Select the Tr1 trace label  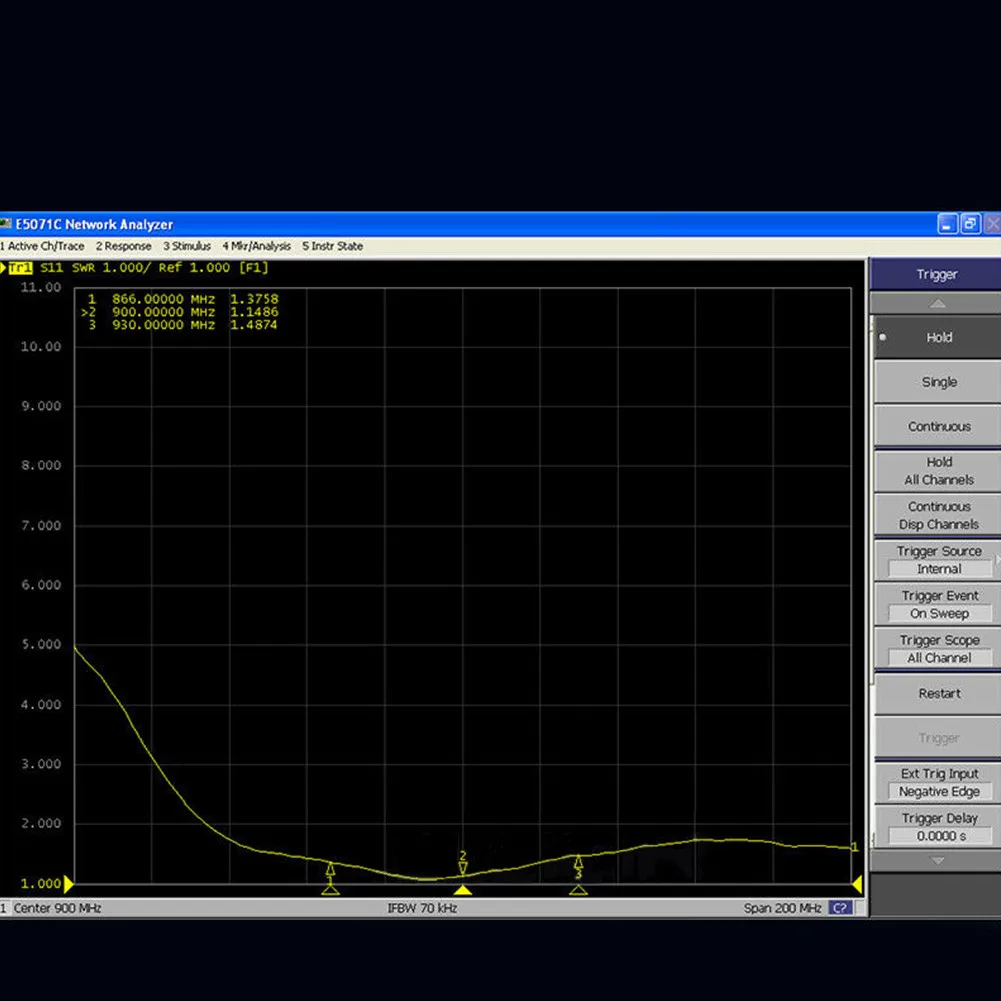21,268
